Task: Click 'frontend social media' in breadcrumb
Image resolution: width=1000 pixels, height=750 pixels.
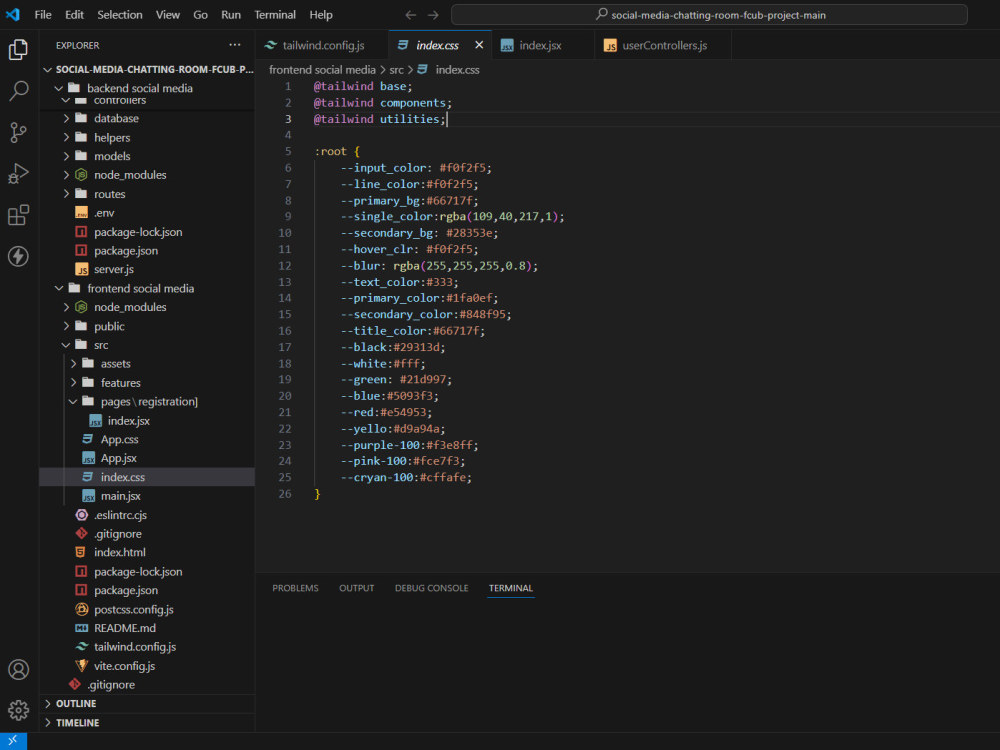Action: [x=322, y=70]
